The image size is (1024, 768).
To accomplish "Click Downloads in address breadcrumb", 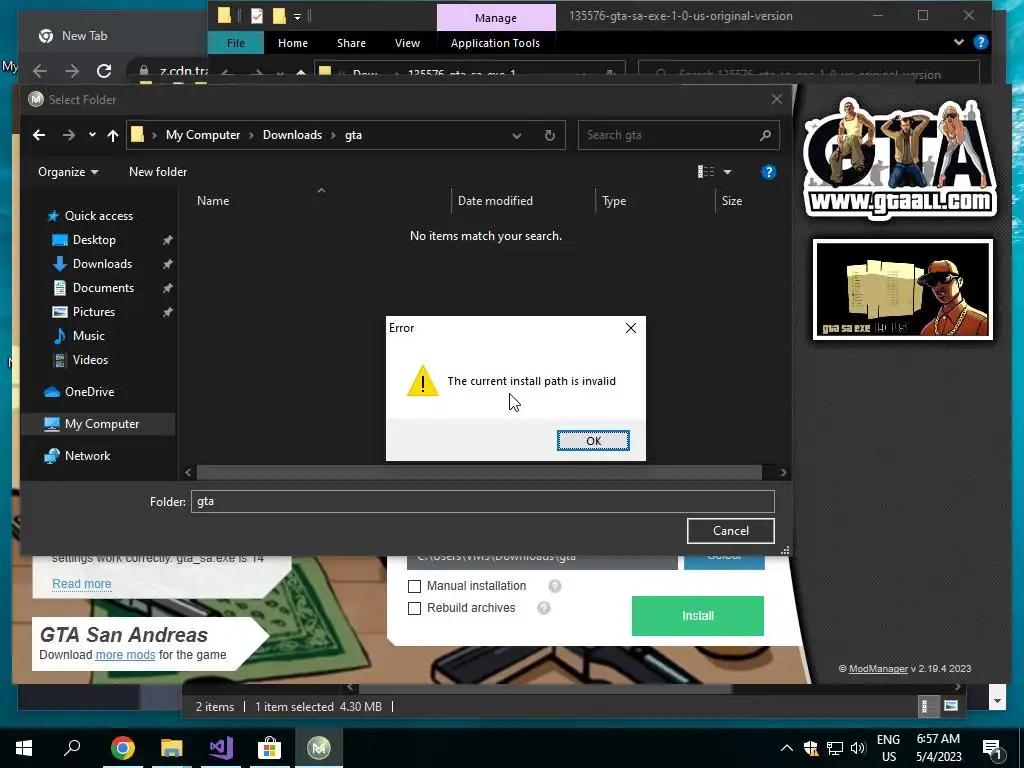I will click(292, 135).
